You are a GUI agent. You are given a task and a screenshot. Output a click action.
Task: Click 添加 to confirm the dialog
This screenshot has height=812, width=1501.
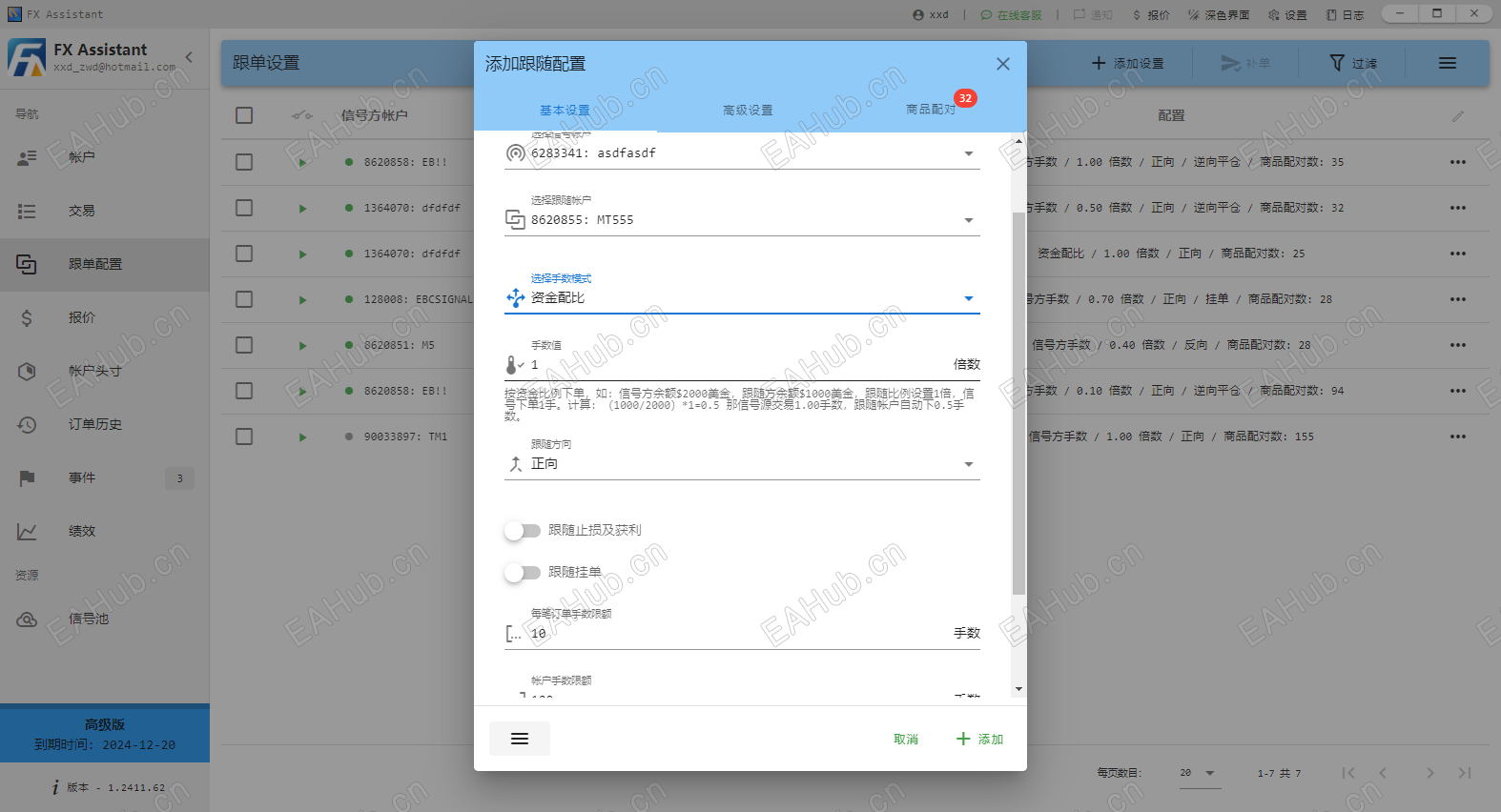(x=980, y=739)
